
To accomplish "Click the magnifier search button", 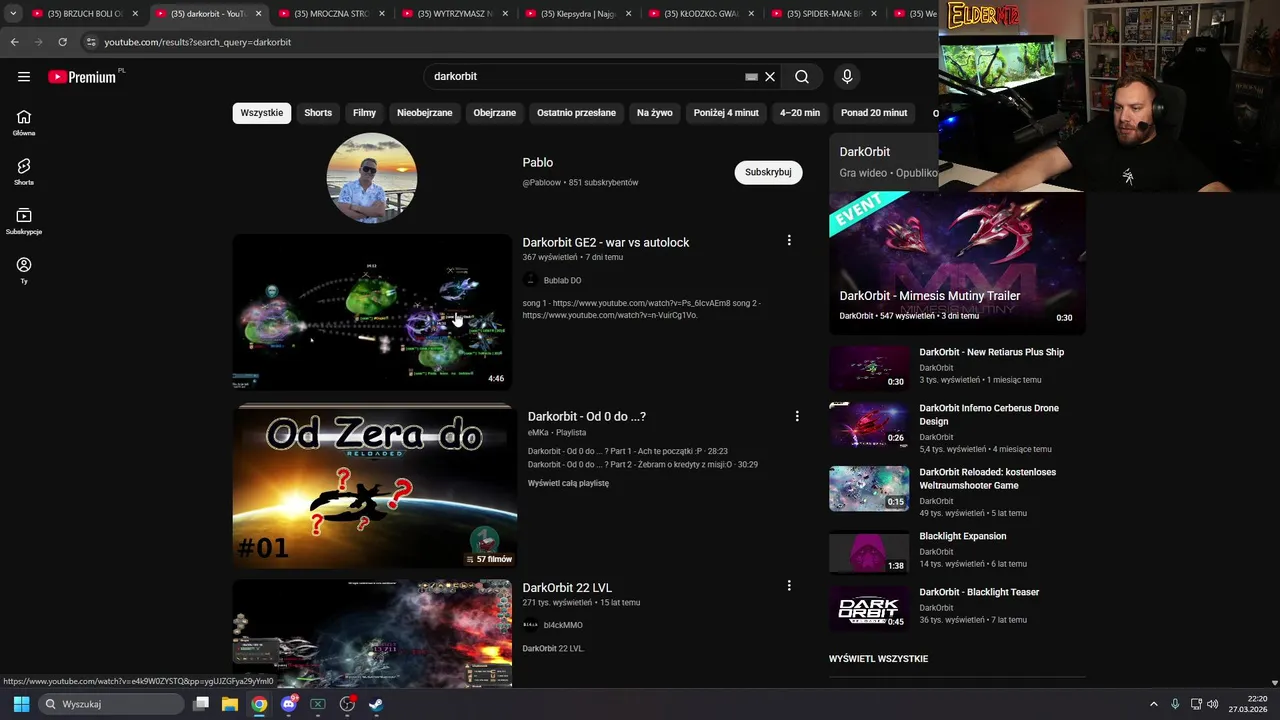I will pos(802,76).
